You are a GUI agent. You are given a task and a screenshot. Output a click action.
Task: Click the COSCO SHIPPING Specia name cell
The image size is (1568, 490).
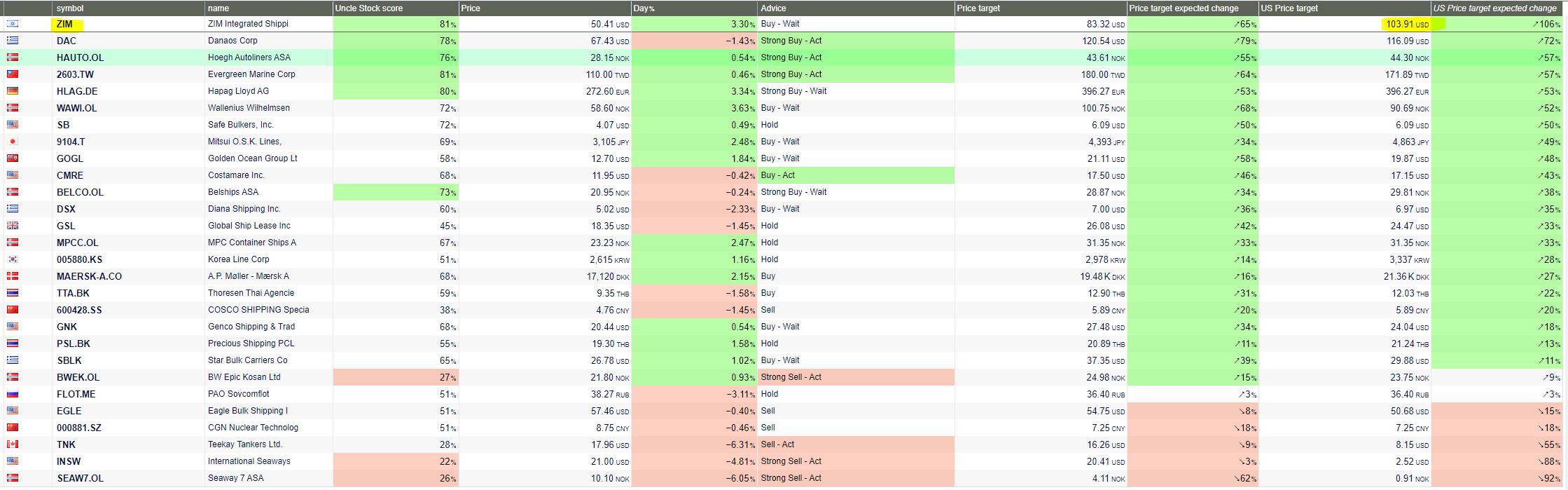click(269, 310)
